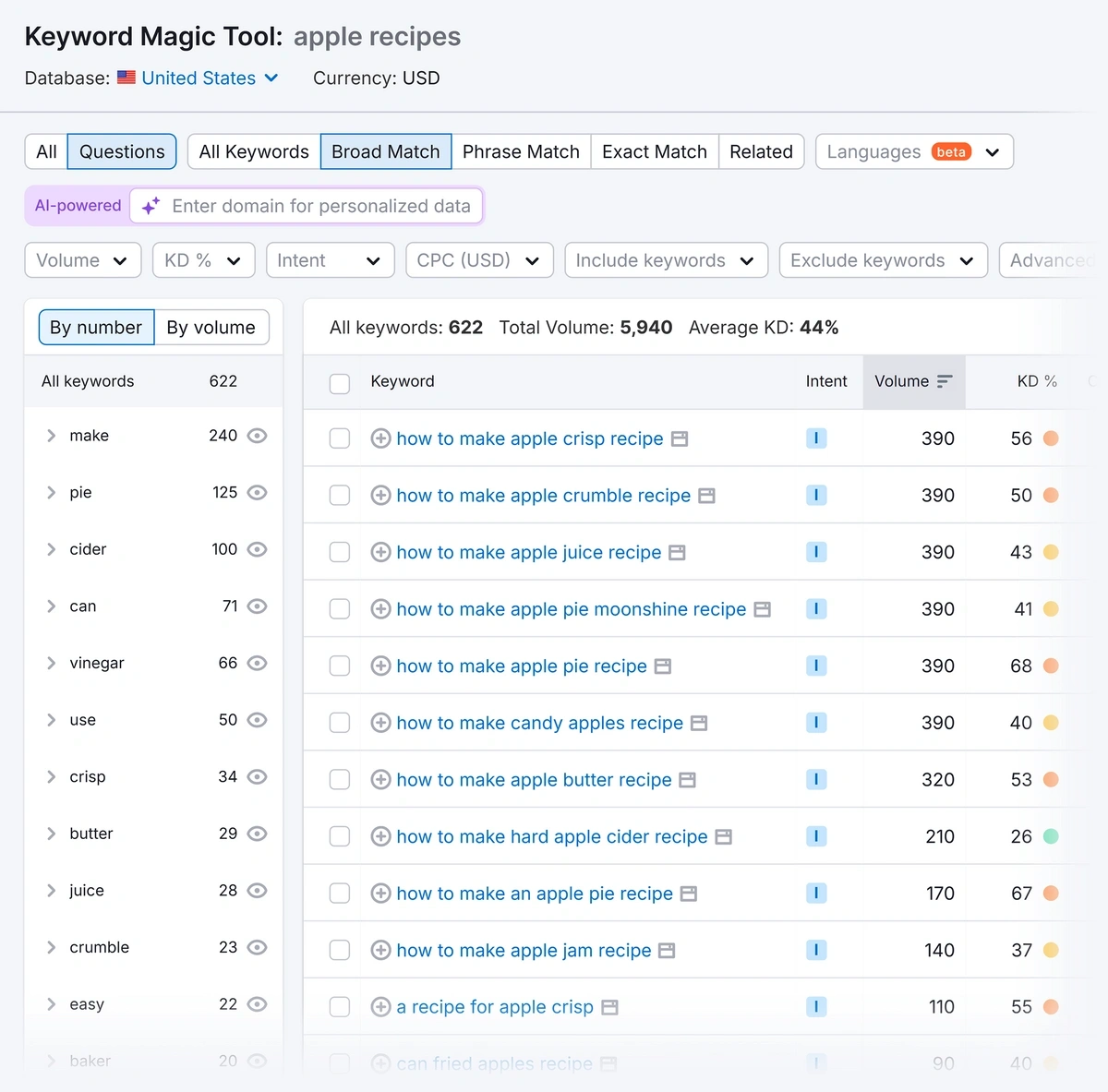The width and height of the screenshot is (1108, 1092).
Task: Select the By number grouping button
Action: pyautogui.click(x=96, y=327)
